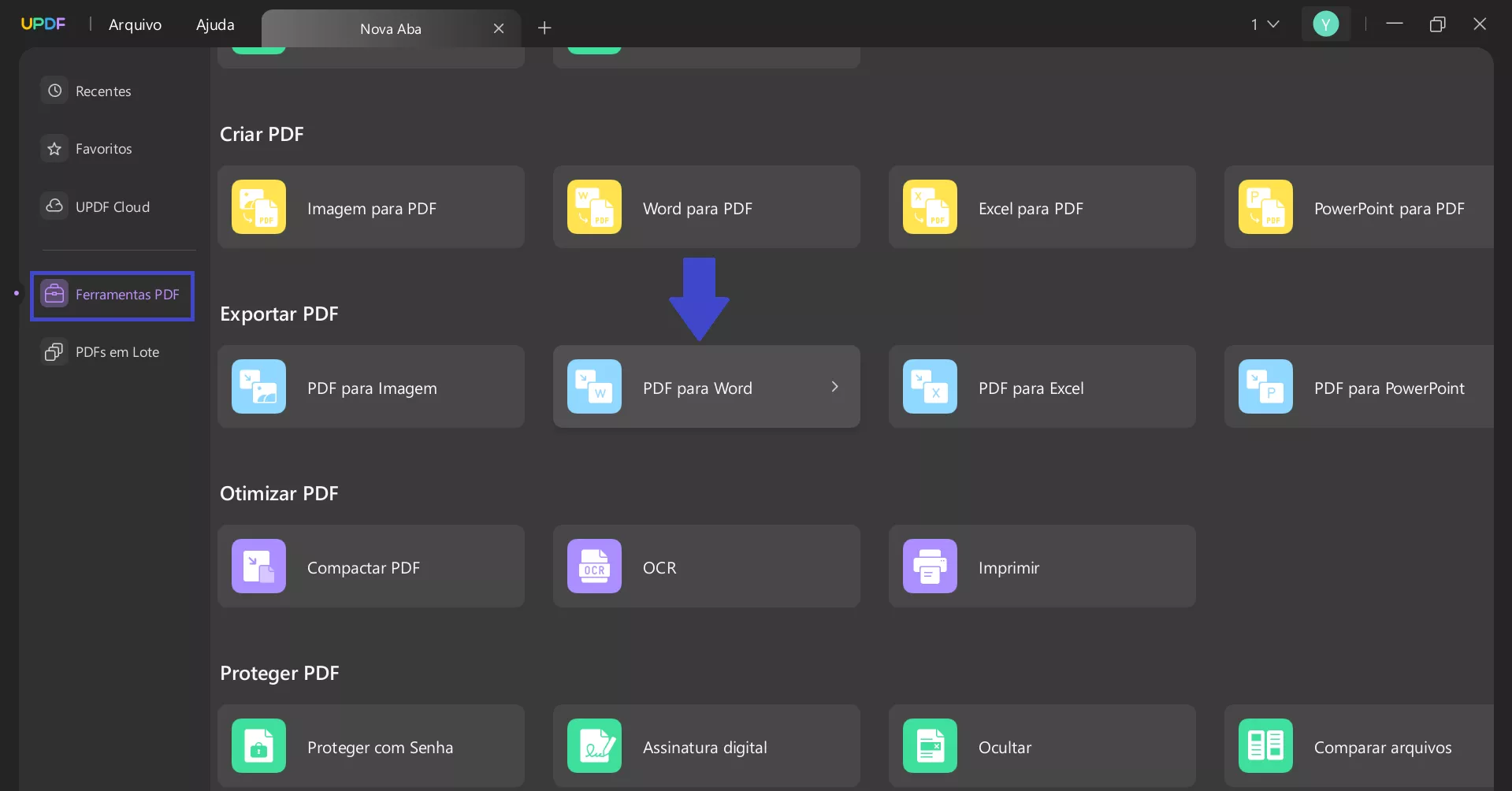
Task: Open the Ocultar tool
Action: pyautogui.click(x=1042, y=745)
